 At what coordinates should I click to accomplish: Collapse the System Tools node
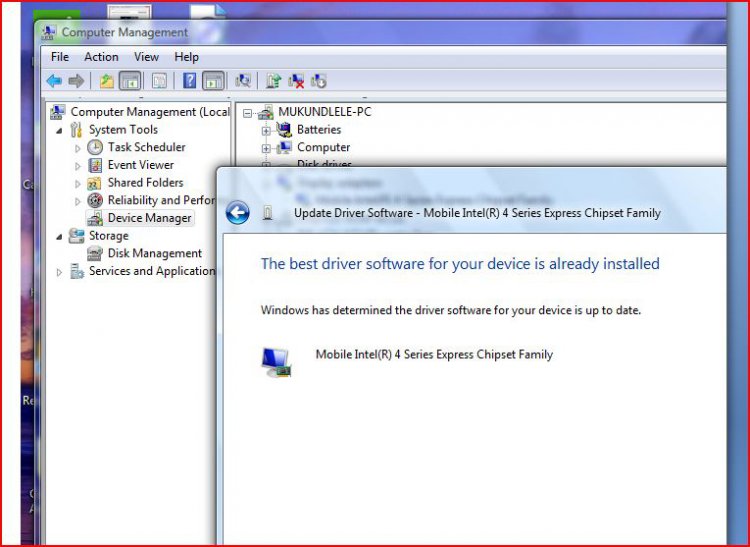pos(59,130)
